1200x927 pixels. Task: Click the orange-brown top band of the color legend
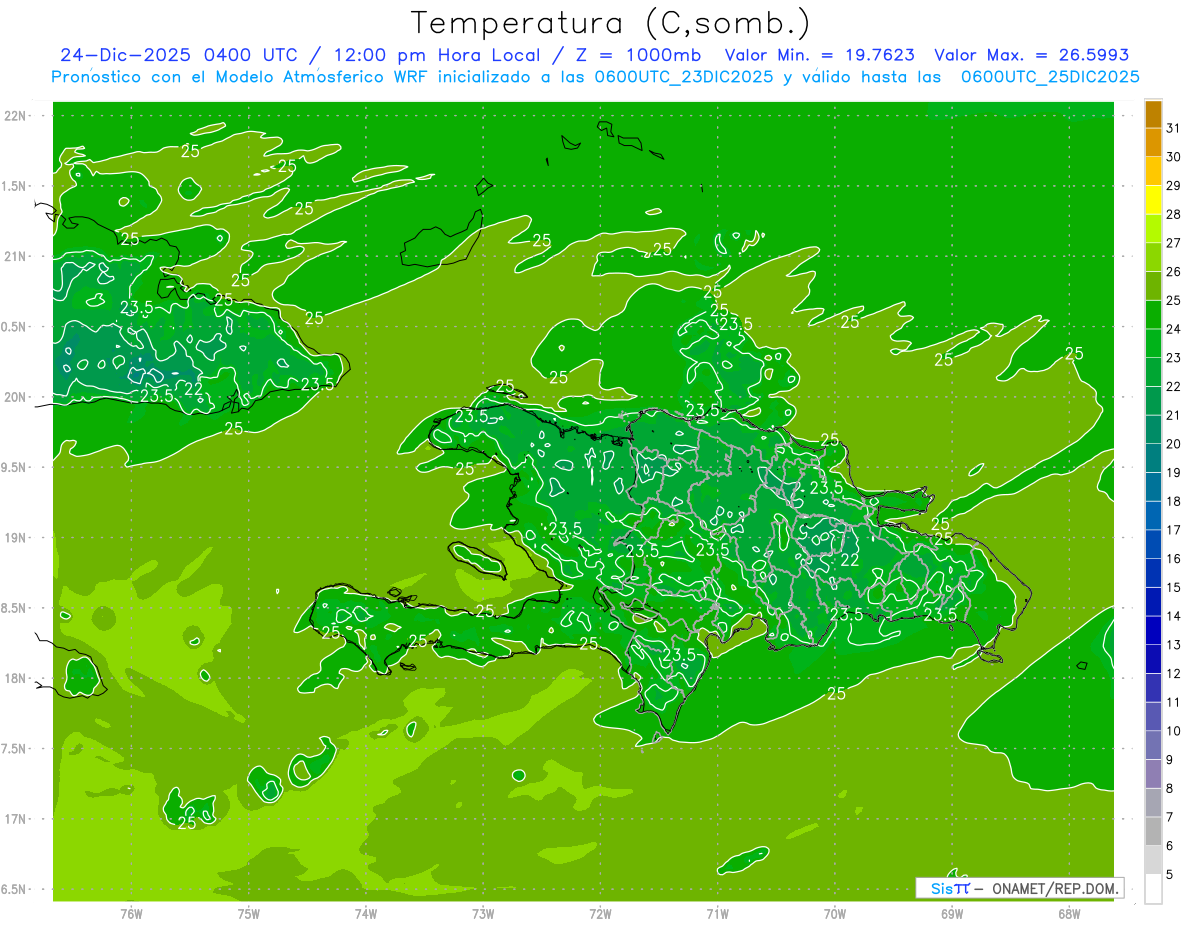pyautogui.click(x=1153, y=114)
